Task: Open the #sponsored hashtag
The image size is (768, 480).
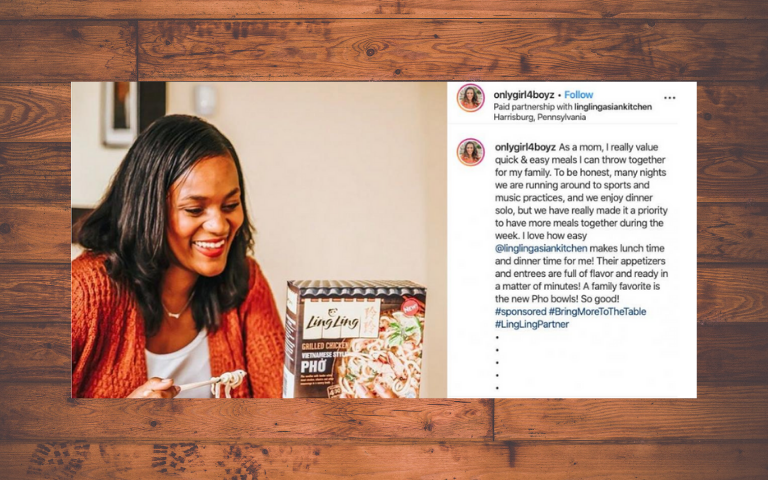Action: coord(520,312)
